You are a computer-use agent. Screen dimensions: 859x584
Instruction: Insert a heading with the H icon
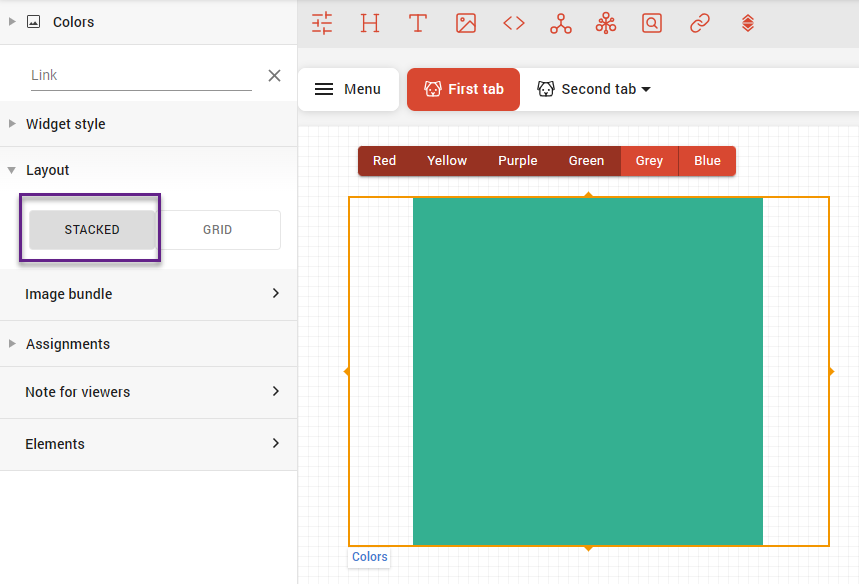(x=369, y=22)
